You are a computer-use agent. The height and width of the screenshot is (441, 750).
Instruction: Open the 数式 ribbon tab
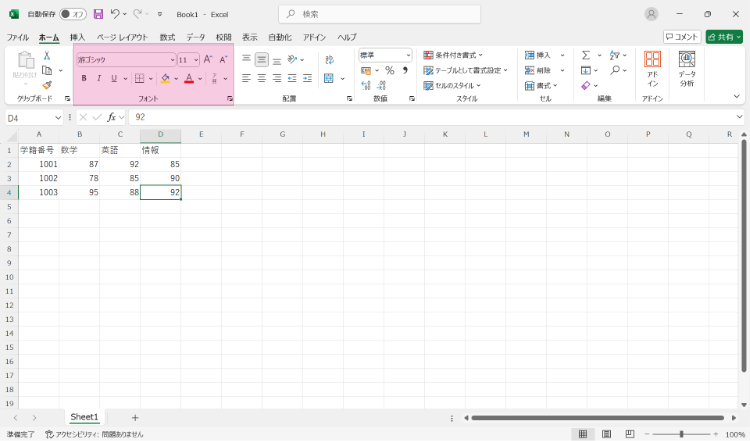167,37
